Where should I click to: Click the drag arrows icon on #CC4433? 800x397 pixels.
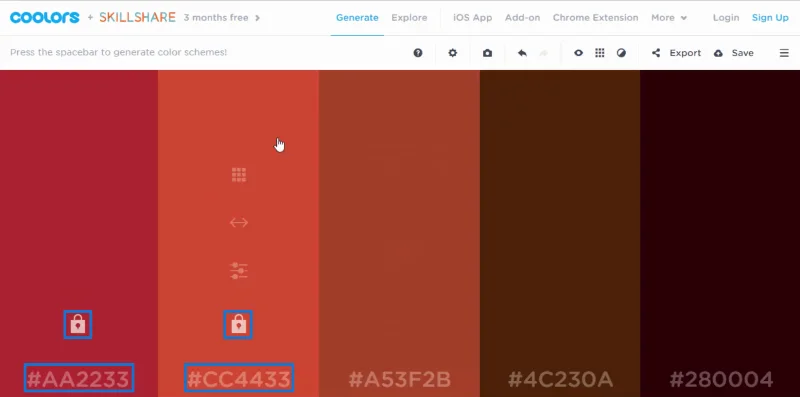pos(239,222)
